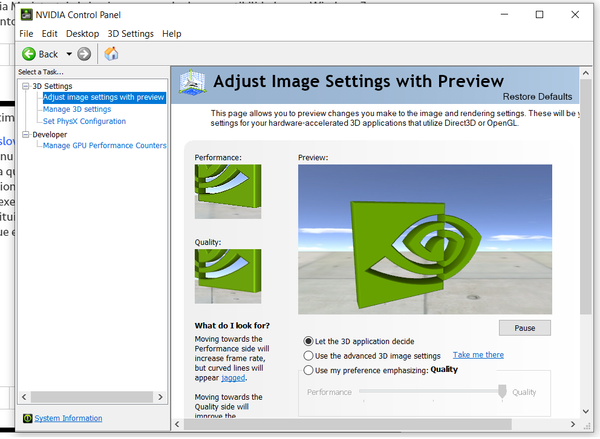This screenshot has height=439, width=600.
Task: Open the 3D Settings menu
Action: click(130, 34)
